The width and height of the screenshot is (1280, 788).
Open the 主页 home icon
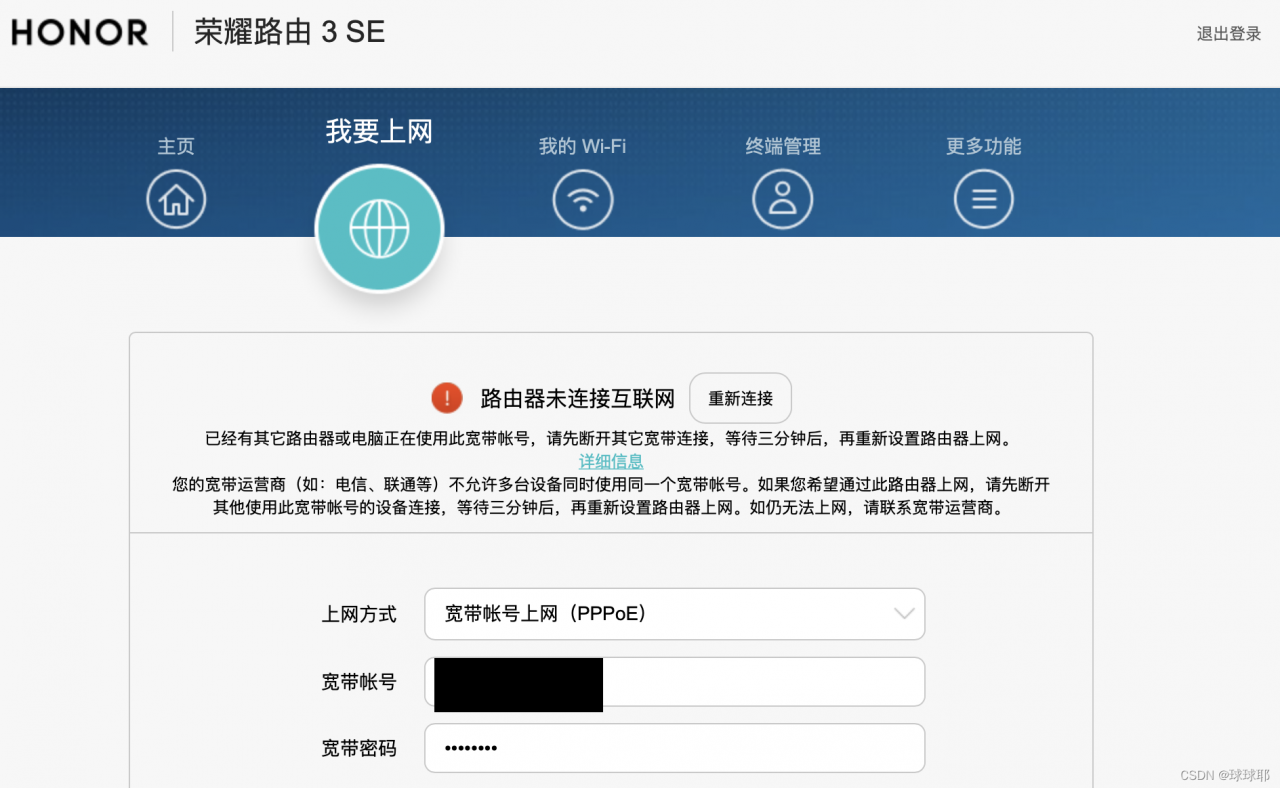coord(176,199)
